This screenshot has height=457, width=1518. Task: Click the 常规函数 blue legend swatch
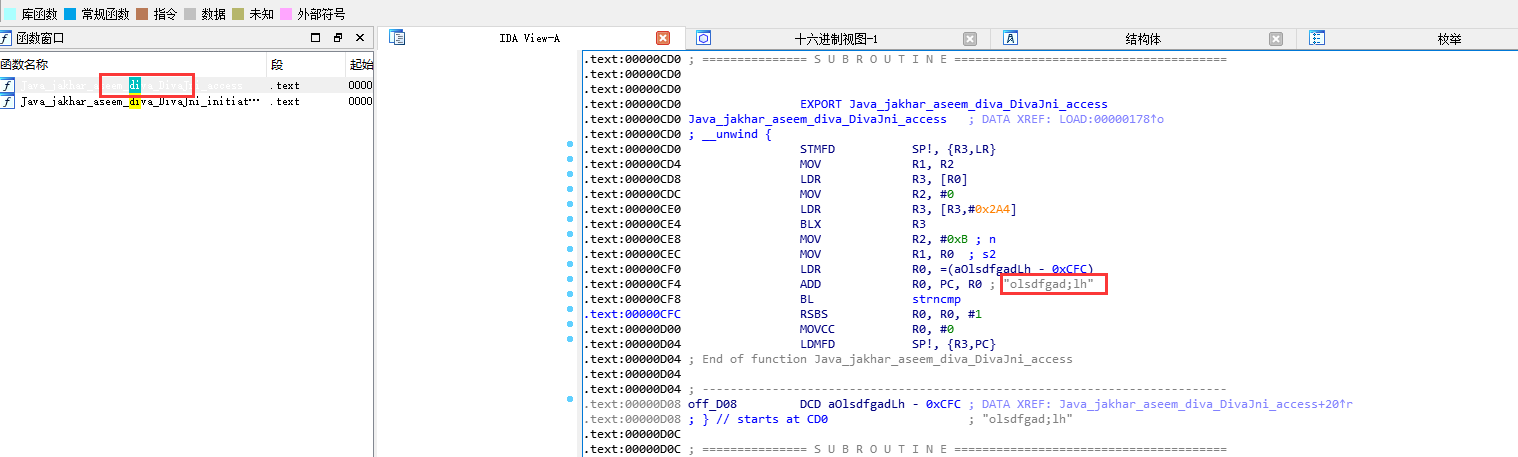(x=71, y=14)
